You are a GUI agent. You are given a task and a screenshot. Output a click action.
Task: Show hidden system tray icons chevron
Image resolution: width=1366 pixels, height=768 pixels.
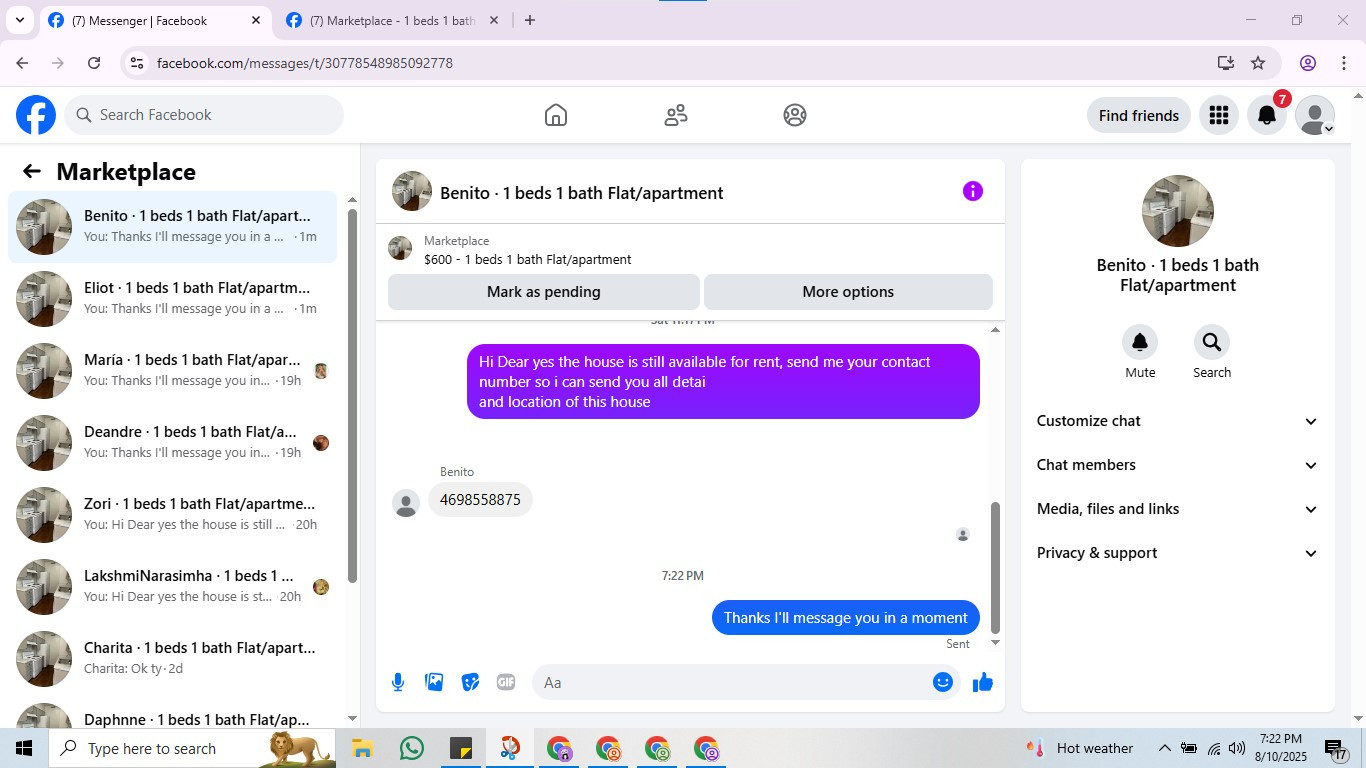tap(1165, 748)
